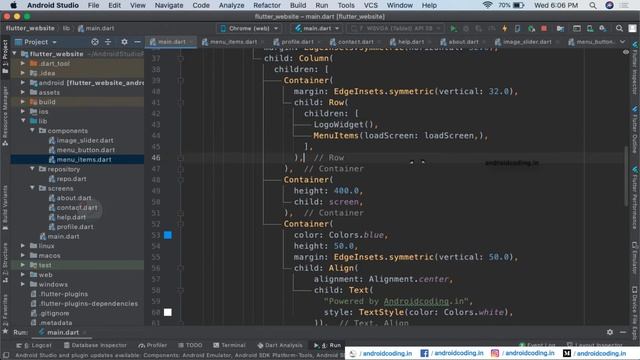
Task: Select main.dart under lib folder
Action: point(60,236)
